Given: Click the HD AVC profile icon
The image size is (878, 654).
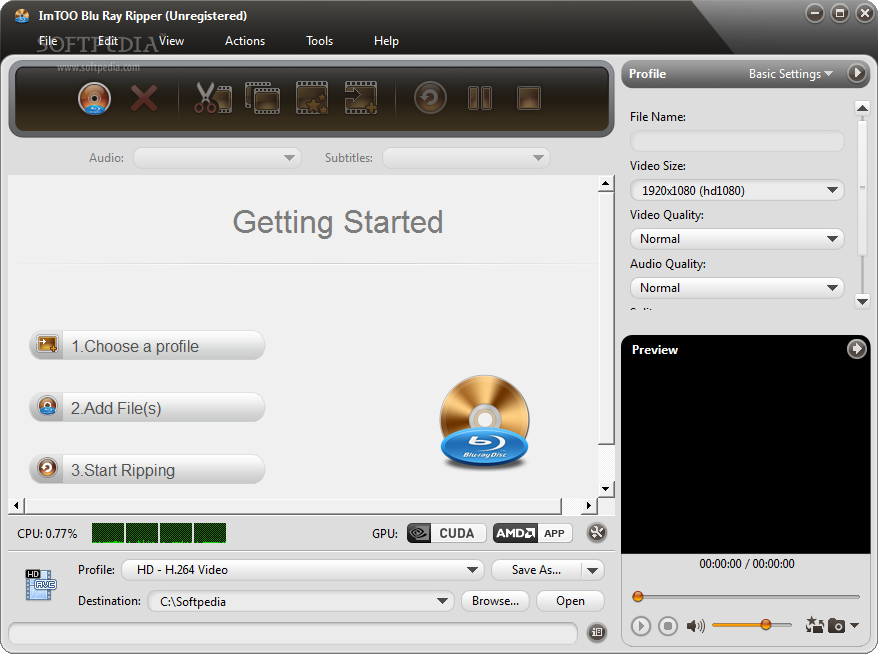Looking at the screenshot, I should point(41,585).
